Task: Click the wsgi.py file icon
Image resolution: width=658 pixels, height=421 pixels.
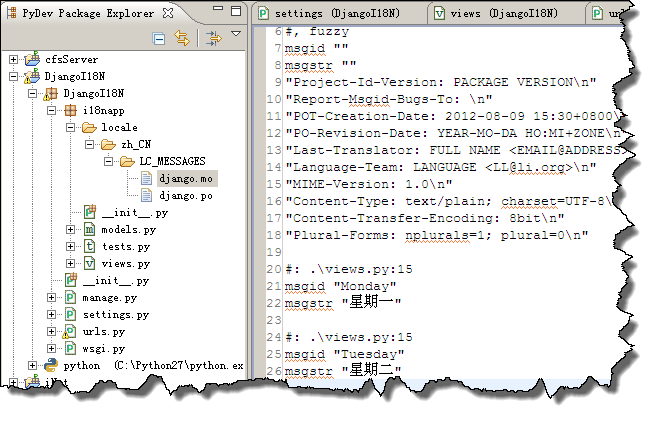Action: pyautogui.click(x=70, y=348)
